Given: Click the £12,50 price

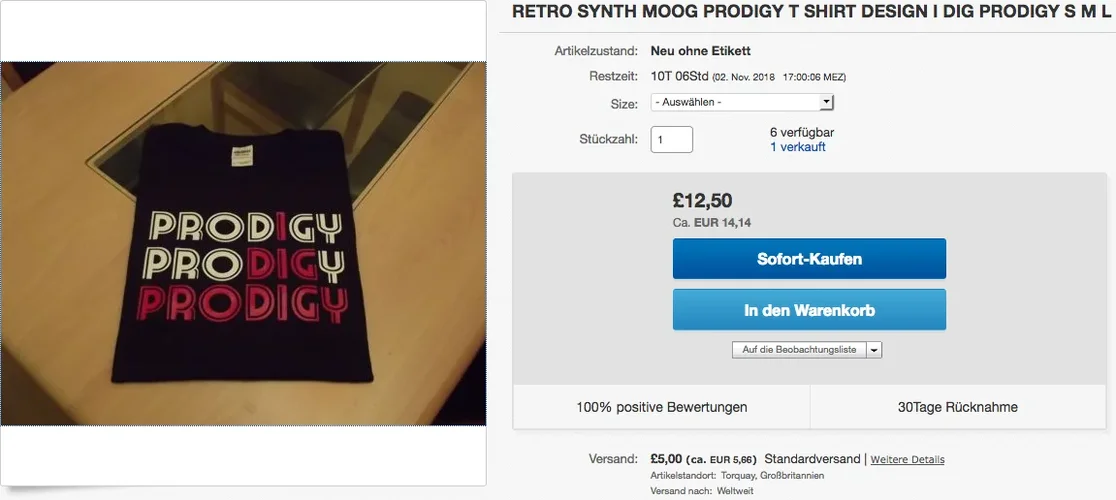Looking at the screenshot, I should [702, 201].
